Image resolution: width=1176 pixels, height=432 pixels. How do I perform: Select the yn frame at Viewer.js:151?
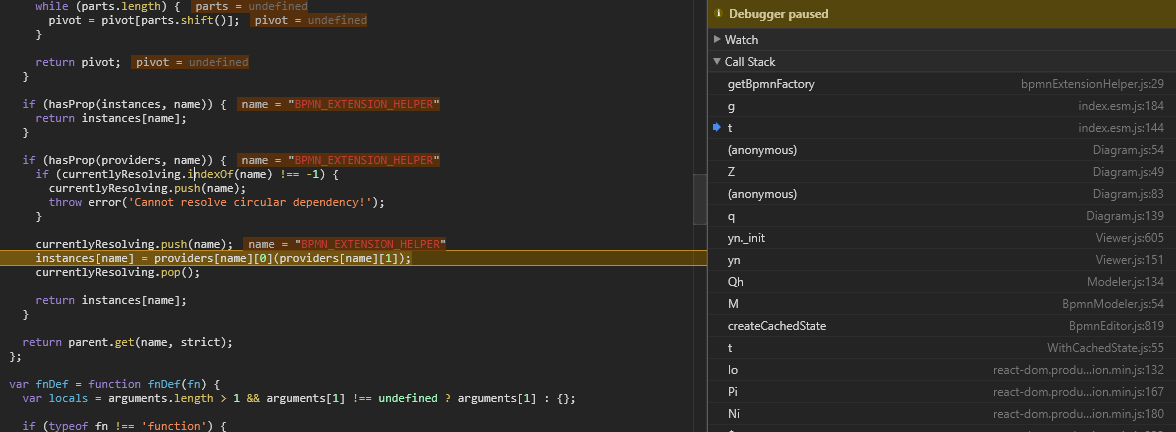(x=941, y=260)
